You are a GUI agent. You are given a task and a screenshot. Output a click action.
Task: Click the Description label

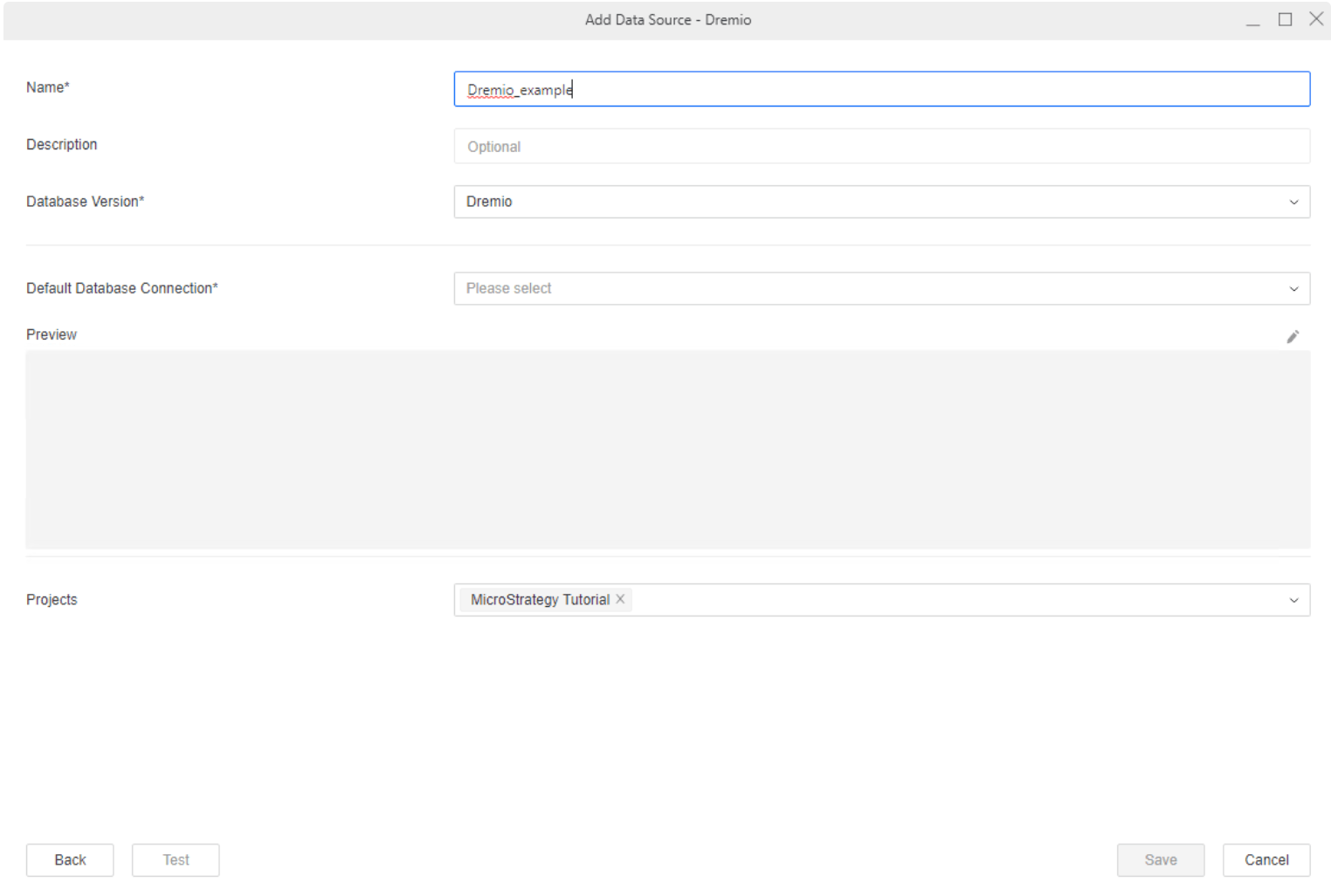[62, 145]
